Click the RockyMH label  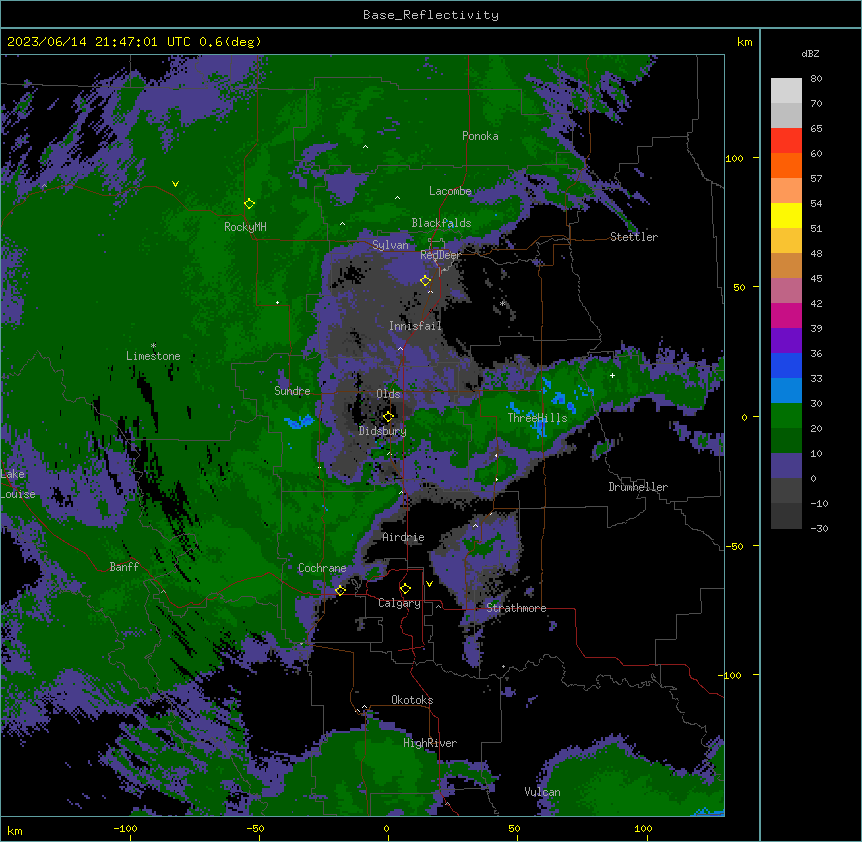[245, 227]
